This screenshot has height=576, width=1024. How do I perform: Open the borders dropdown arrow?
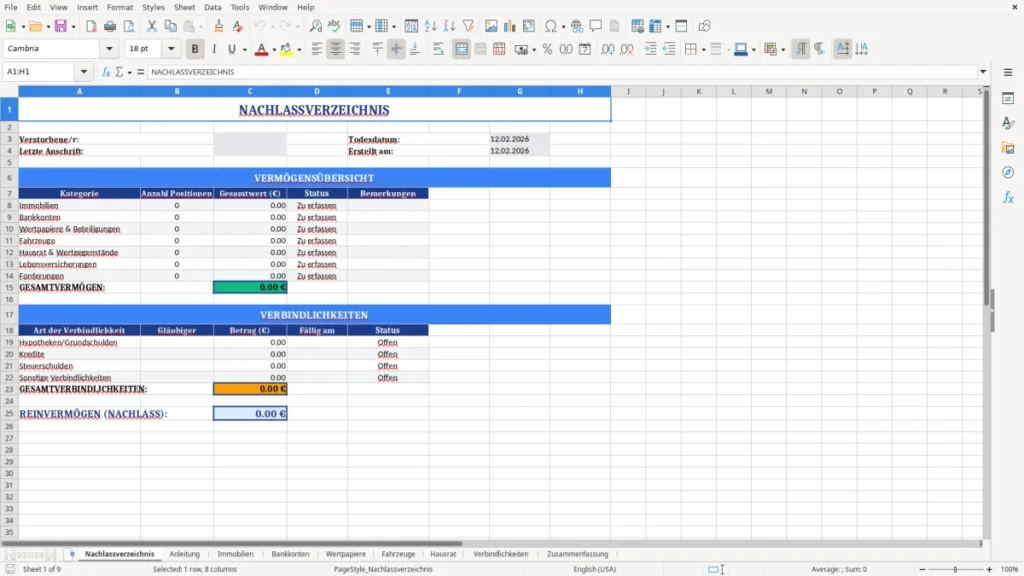click(x=703, y=50)
